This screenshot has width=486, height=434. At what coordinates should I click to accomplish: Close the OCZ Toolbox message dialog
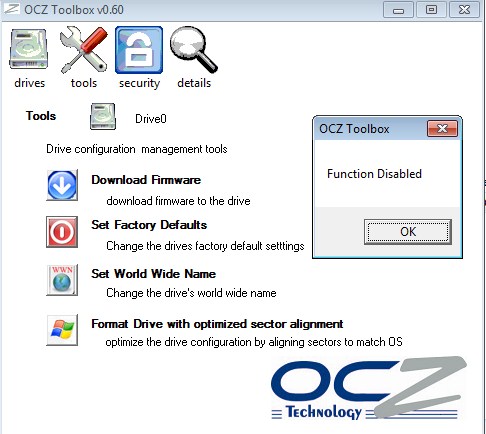442,129
